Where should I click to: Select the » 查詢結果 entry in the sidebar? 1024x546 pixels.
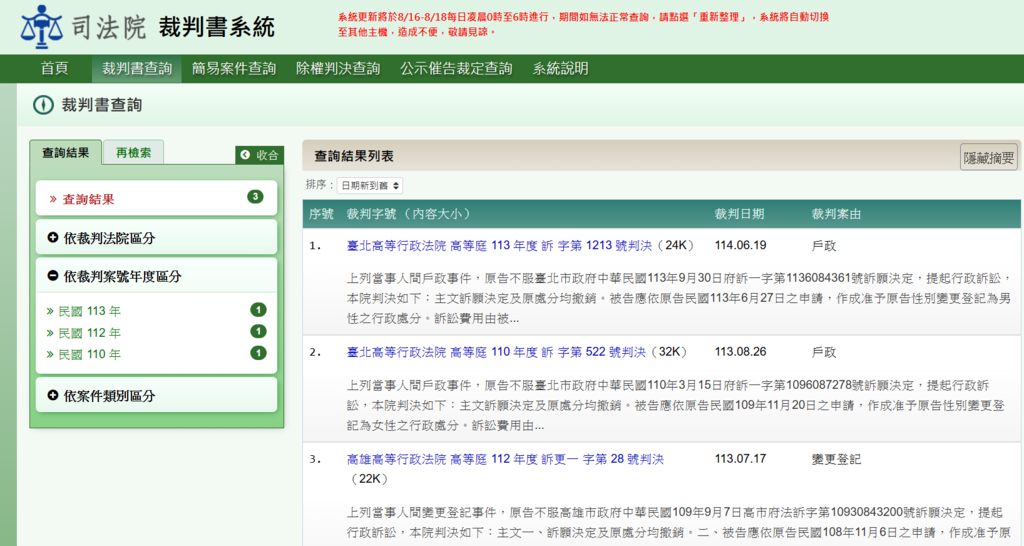[x=157, y=199]
